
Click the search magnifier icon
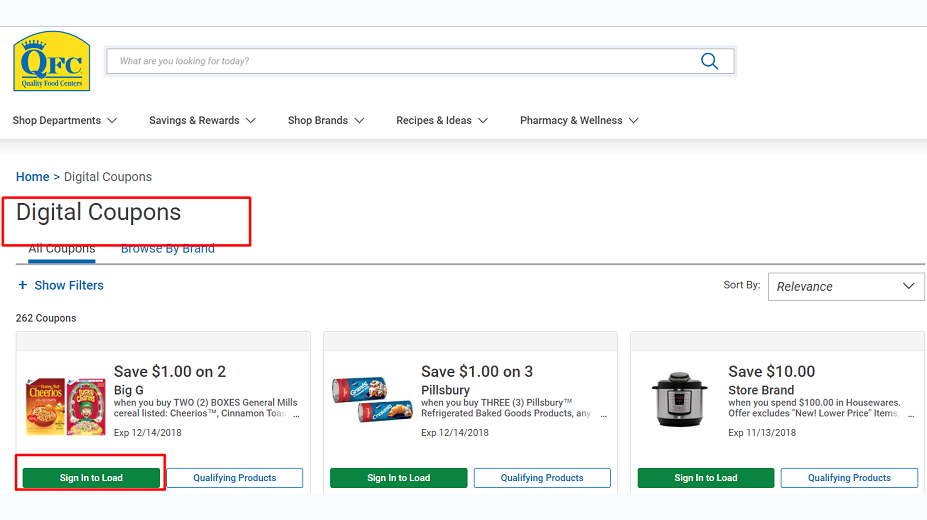pos(709,61)
